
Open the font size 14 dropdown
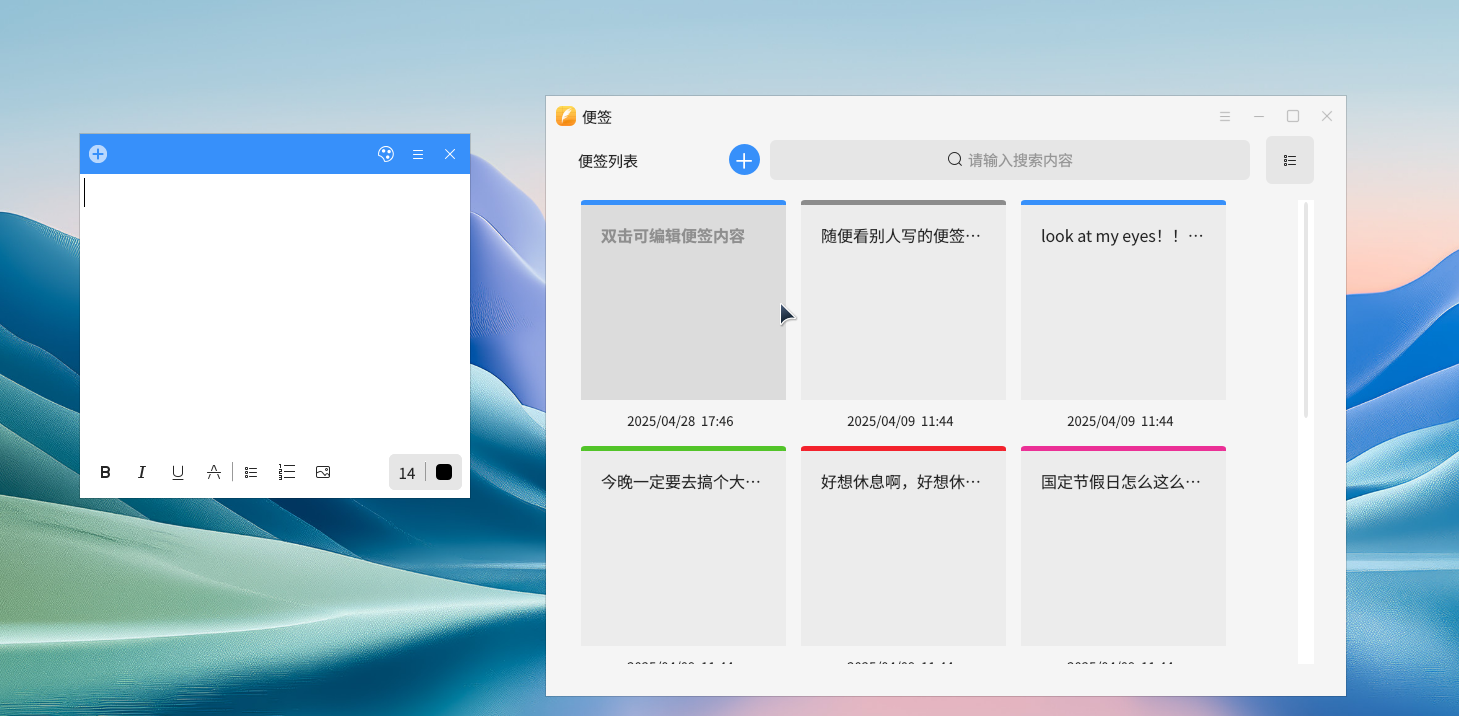(407, 473)
